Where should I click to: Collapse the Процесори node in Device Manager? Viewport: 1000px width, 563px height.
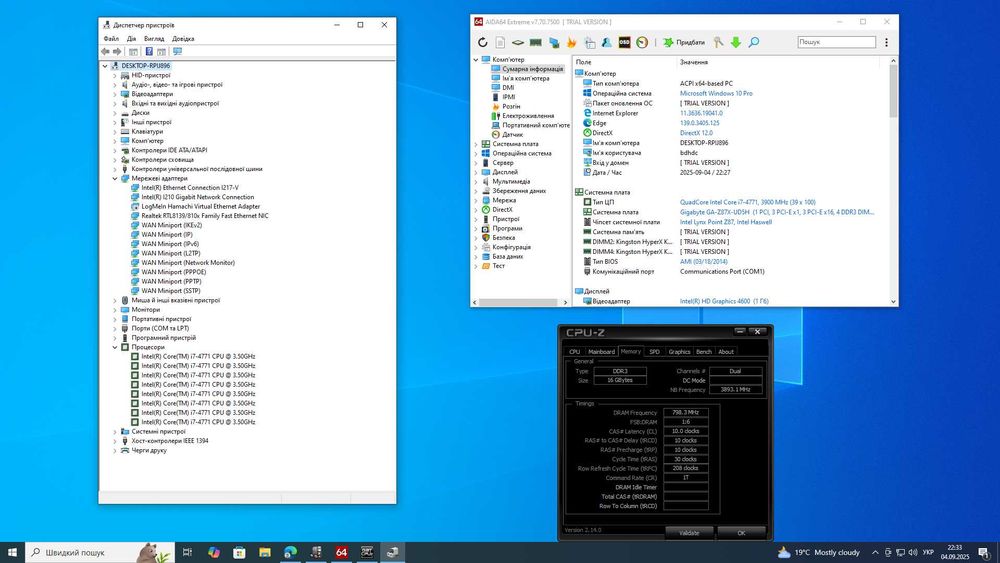tap(115, 347)
